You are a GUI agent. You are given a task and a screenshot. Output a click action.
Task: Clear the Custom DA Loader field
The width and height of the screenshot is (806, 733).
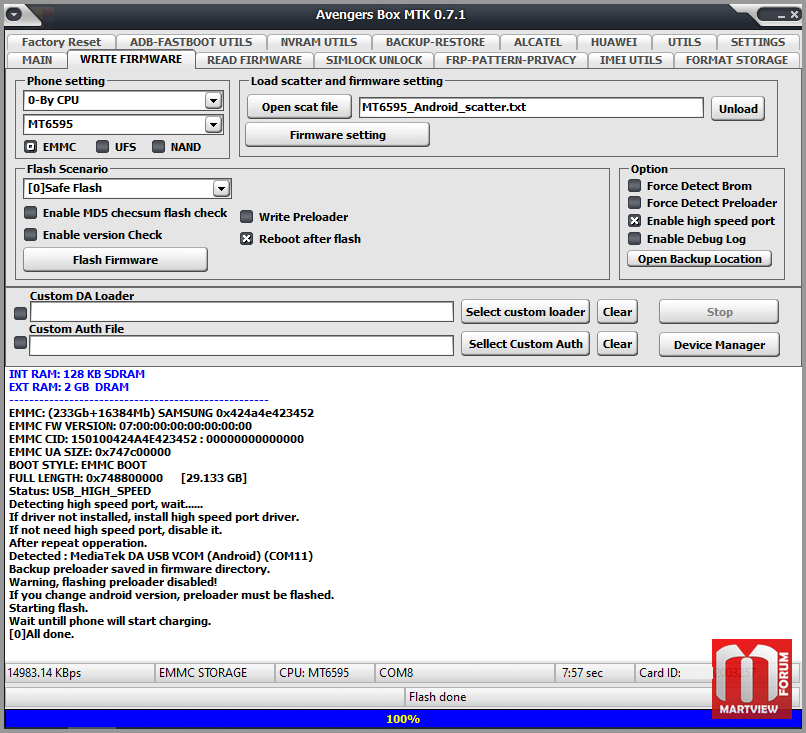[617, 312]
